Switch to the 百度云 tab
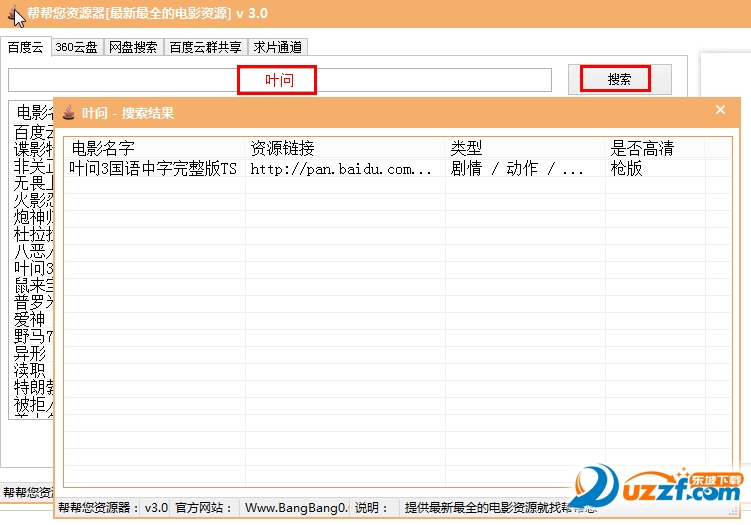 (x=26, y=47)
